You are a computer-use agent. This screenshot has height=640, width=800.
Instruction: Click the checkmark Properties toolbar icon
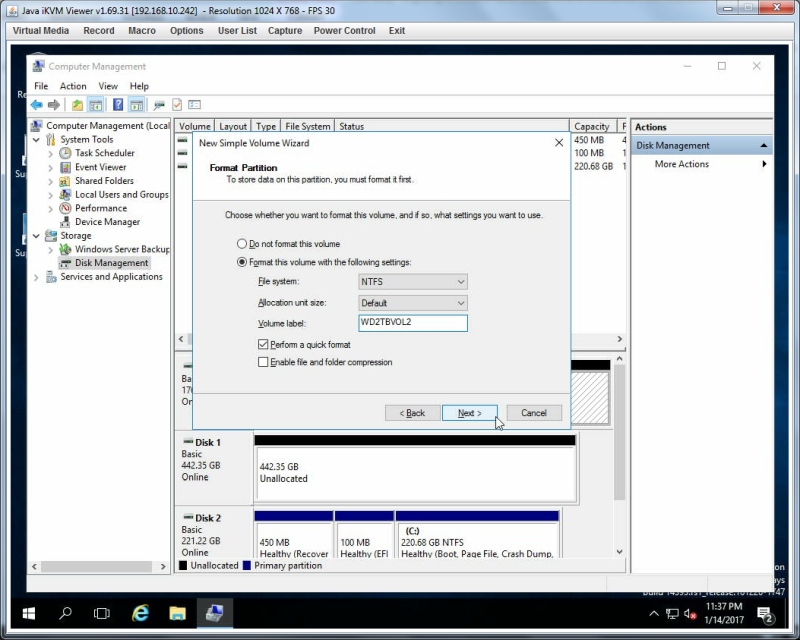point(177,105)
